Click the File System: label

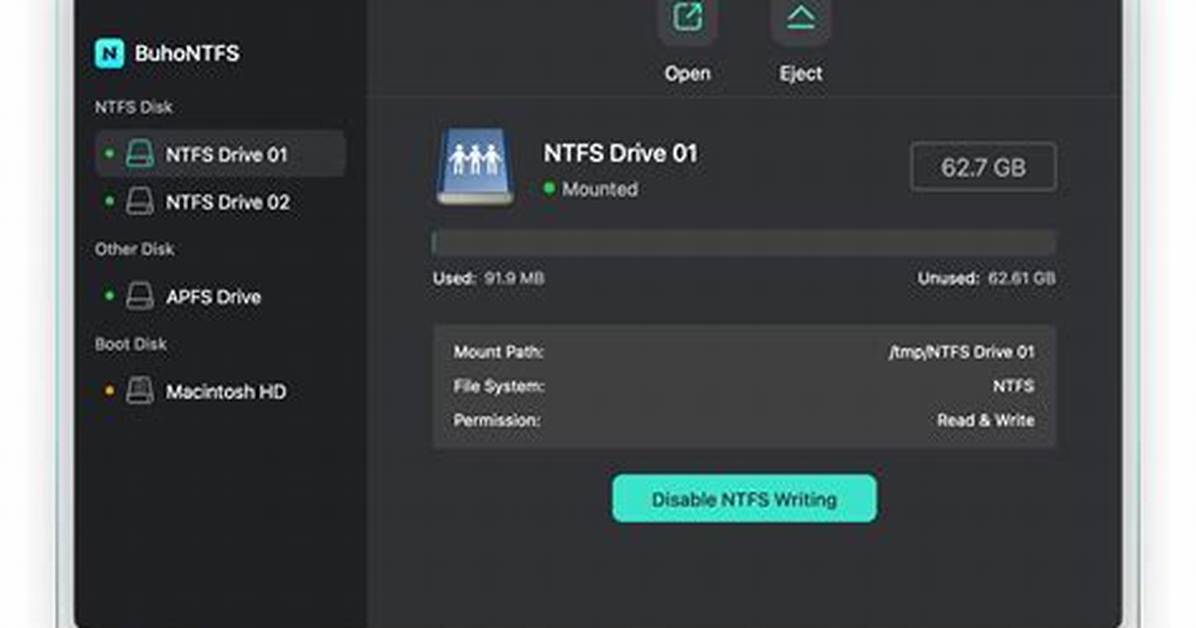click(x=499, y=386)
